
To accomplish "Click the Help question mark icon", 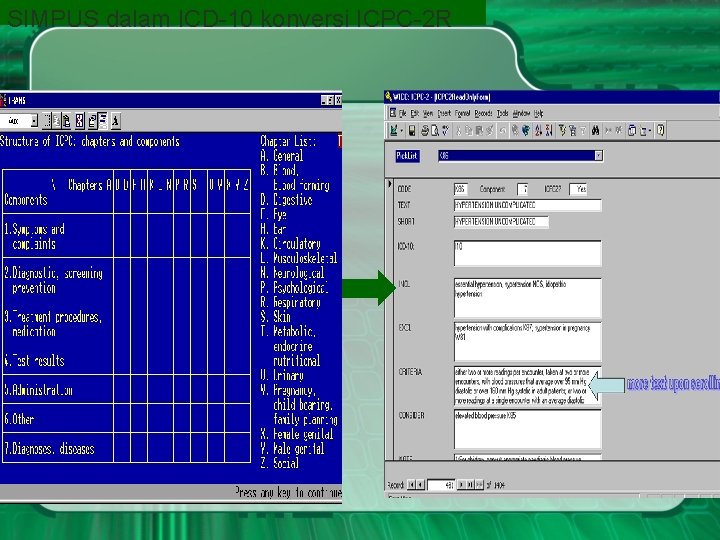I will [661, 130].
